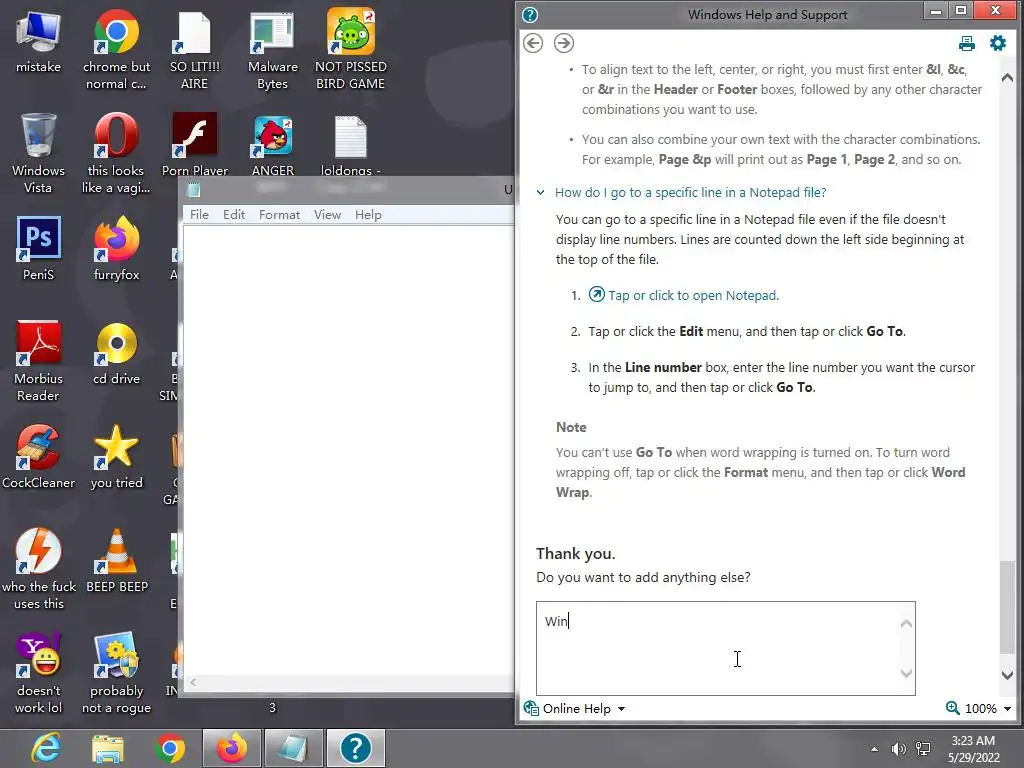1024x768 pixels.
Task: Open the Help menu in Notepad
Action: pyautogui.click(x=368, y=215)
